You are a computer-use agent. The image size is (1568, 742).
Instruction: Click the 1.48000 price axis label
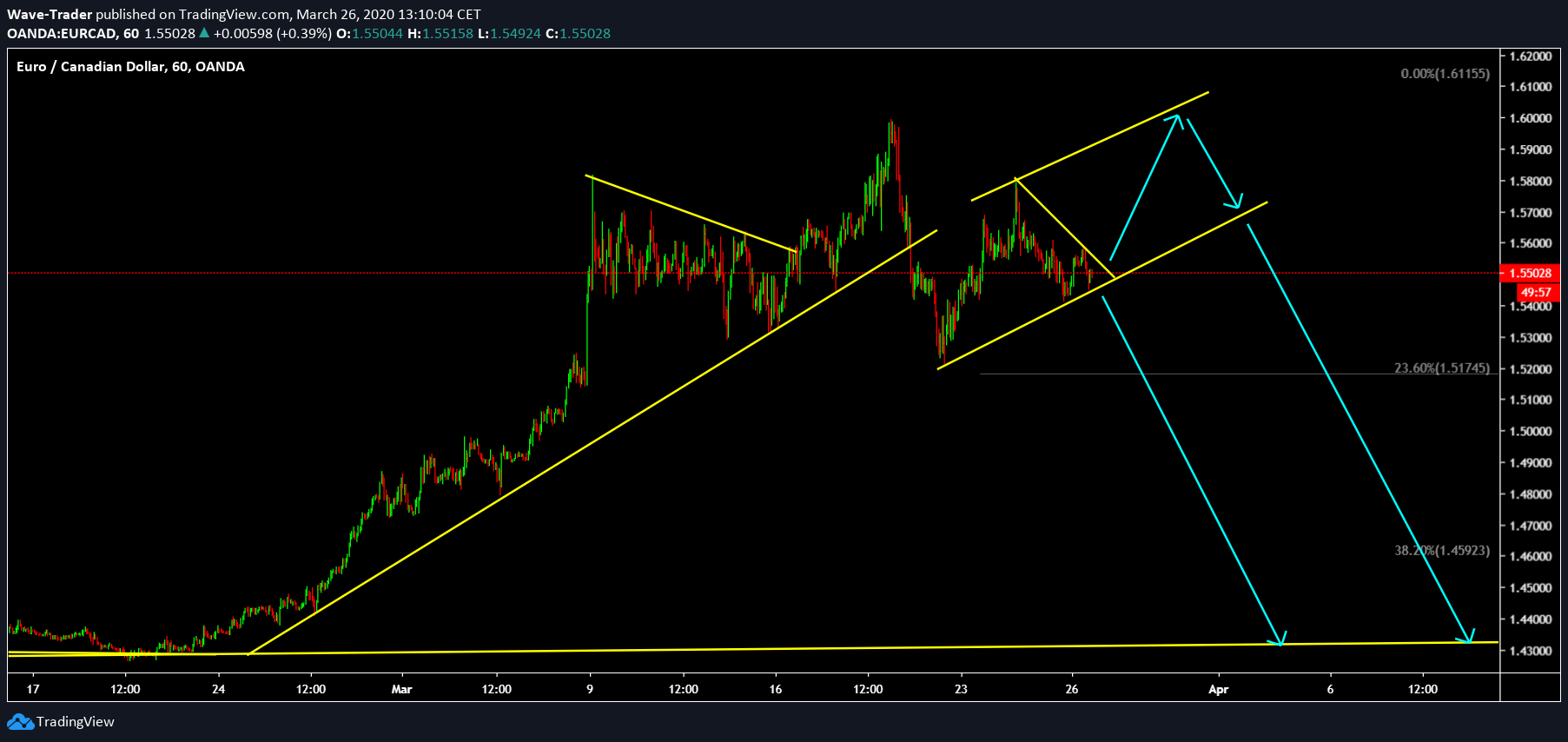[x=1530, y=494]
